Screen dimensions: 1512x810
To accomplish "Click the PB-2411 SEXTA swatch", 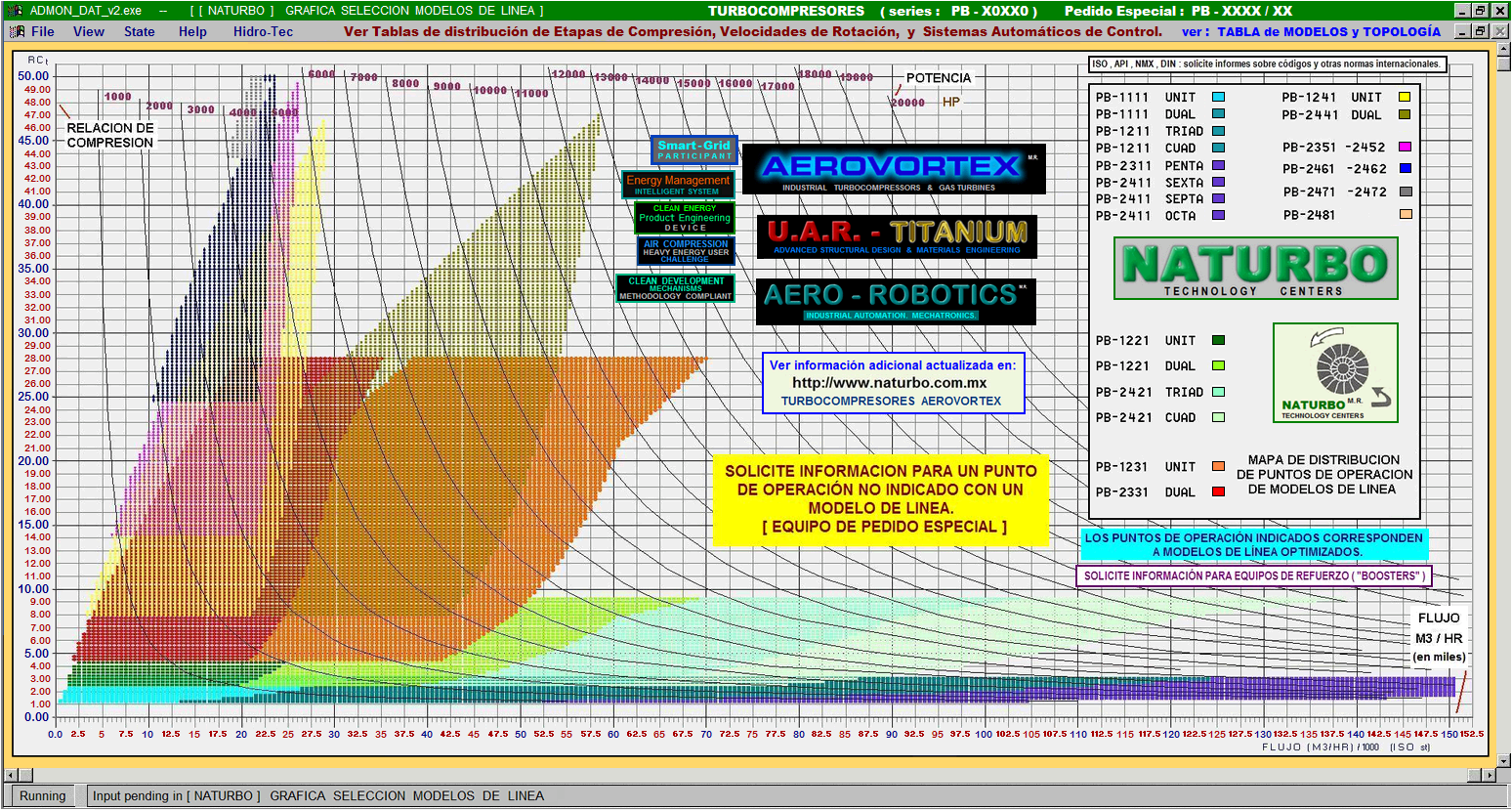I will point(1218,183).
